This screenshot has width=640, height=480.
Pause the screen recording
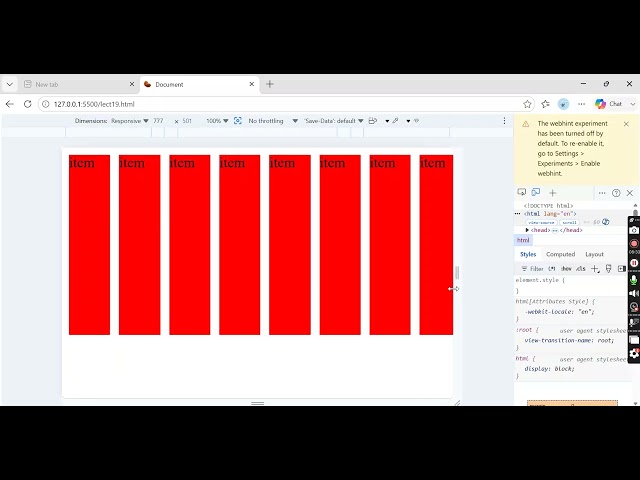tap(634, 263)
